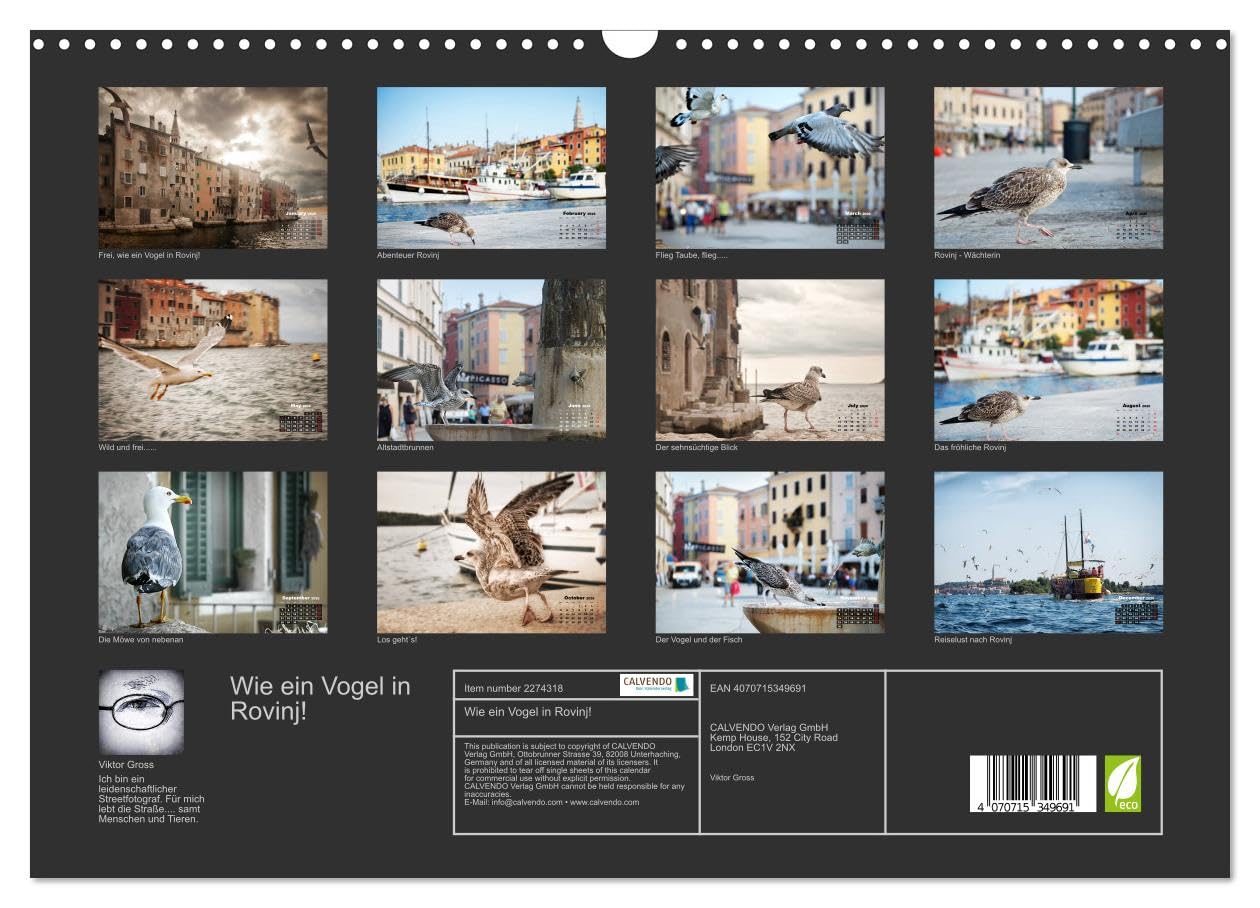Viewport: 1260px width, 908px height.
Task: Open the 'Wild und frei' flying seagull photo
Action: [212, 360]
